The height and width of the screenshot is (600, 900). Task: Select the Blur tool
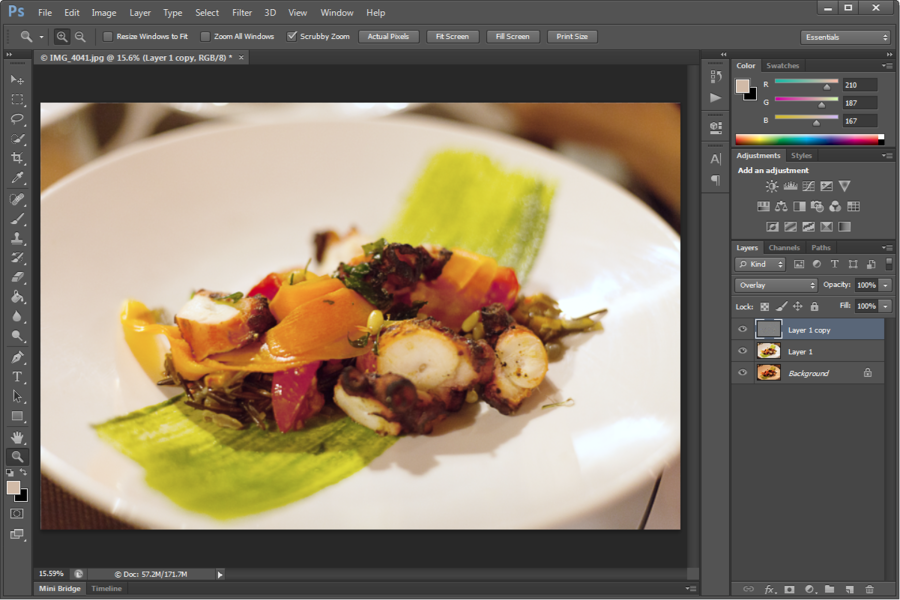tap(17, 316)
